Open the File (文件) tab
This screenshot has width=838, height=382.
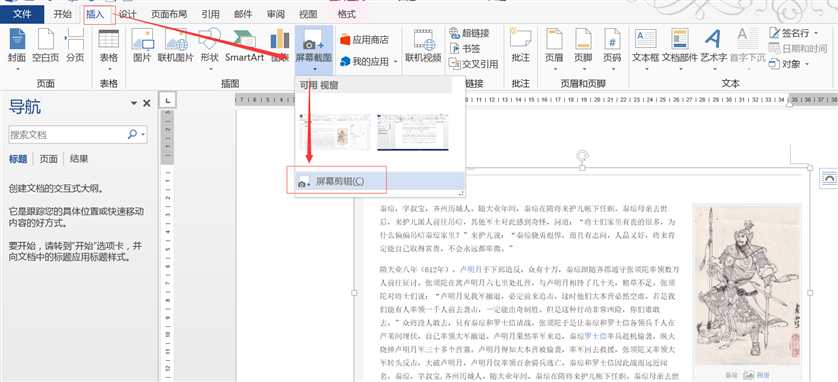22,14
